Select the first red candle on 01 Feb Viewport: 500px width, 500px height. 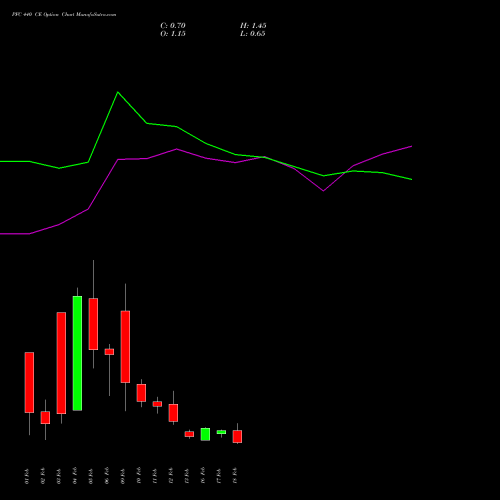click(29, 382)
